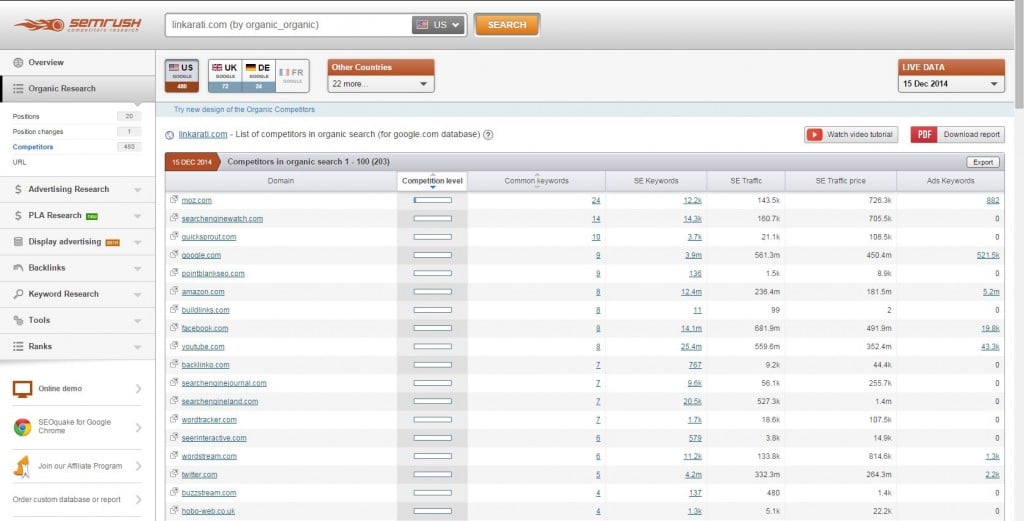Click the Chrome icon for SEOquake
Viewport: 1024px width, 521px height.
pyautogui.click(x=22, y=427)
